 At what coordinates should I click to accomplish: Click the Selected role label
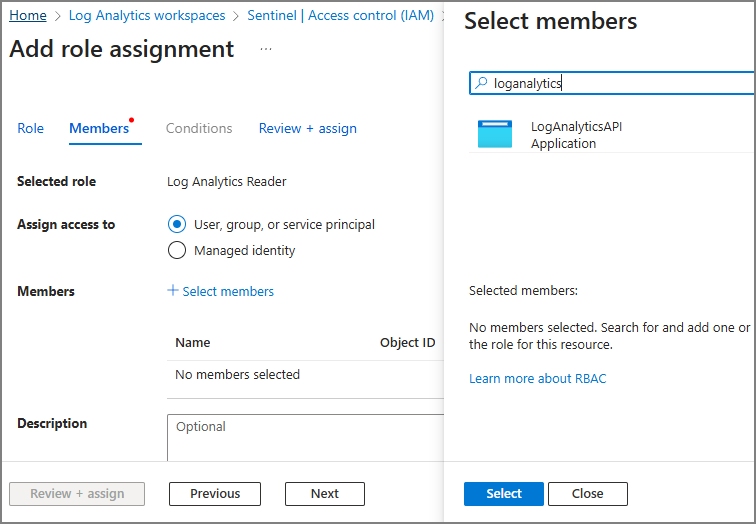56,181
